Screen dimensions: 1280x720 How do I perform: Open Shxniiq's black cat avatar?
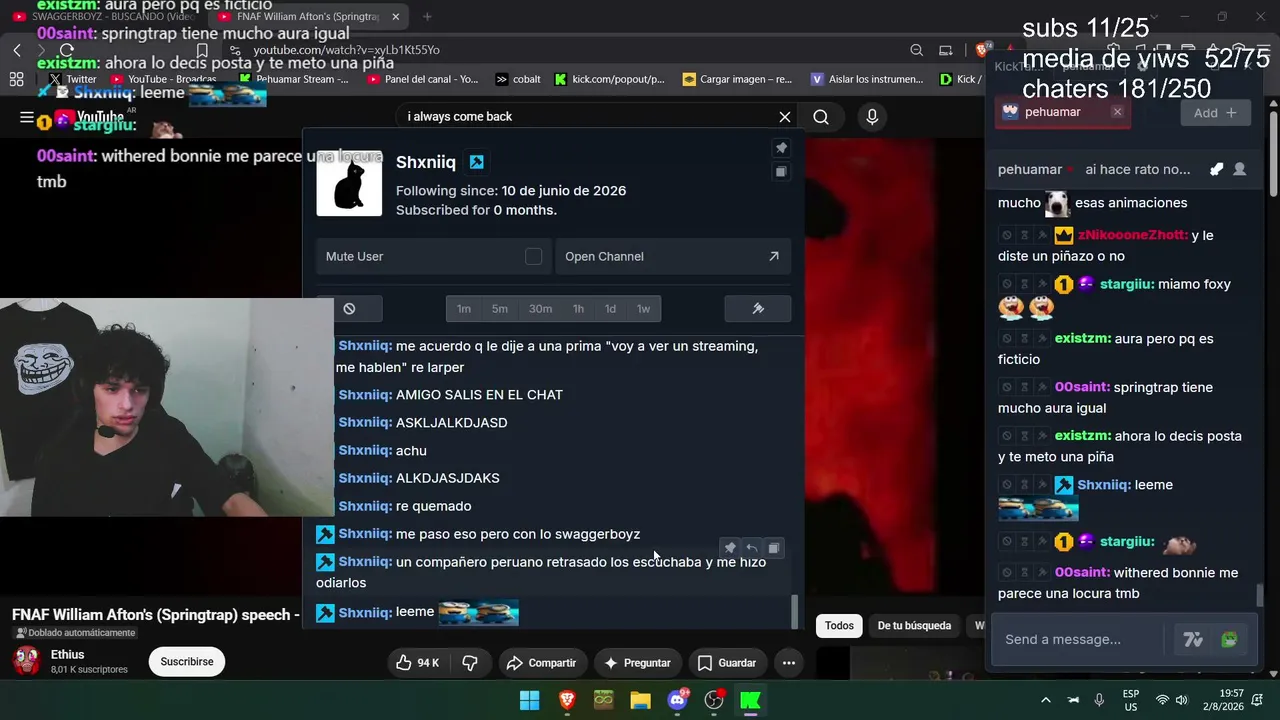click(x=349, y=183)
